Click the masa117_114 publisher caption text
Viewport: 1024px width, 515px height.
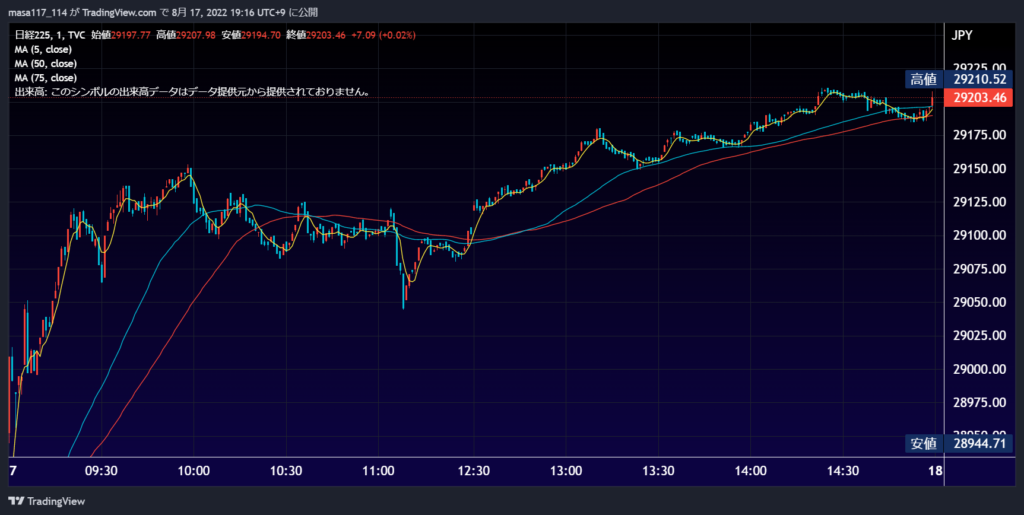click(x=163, y=12)
